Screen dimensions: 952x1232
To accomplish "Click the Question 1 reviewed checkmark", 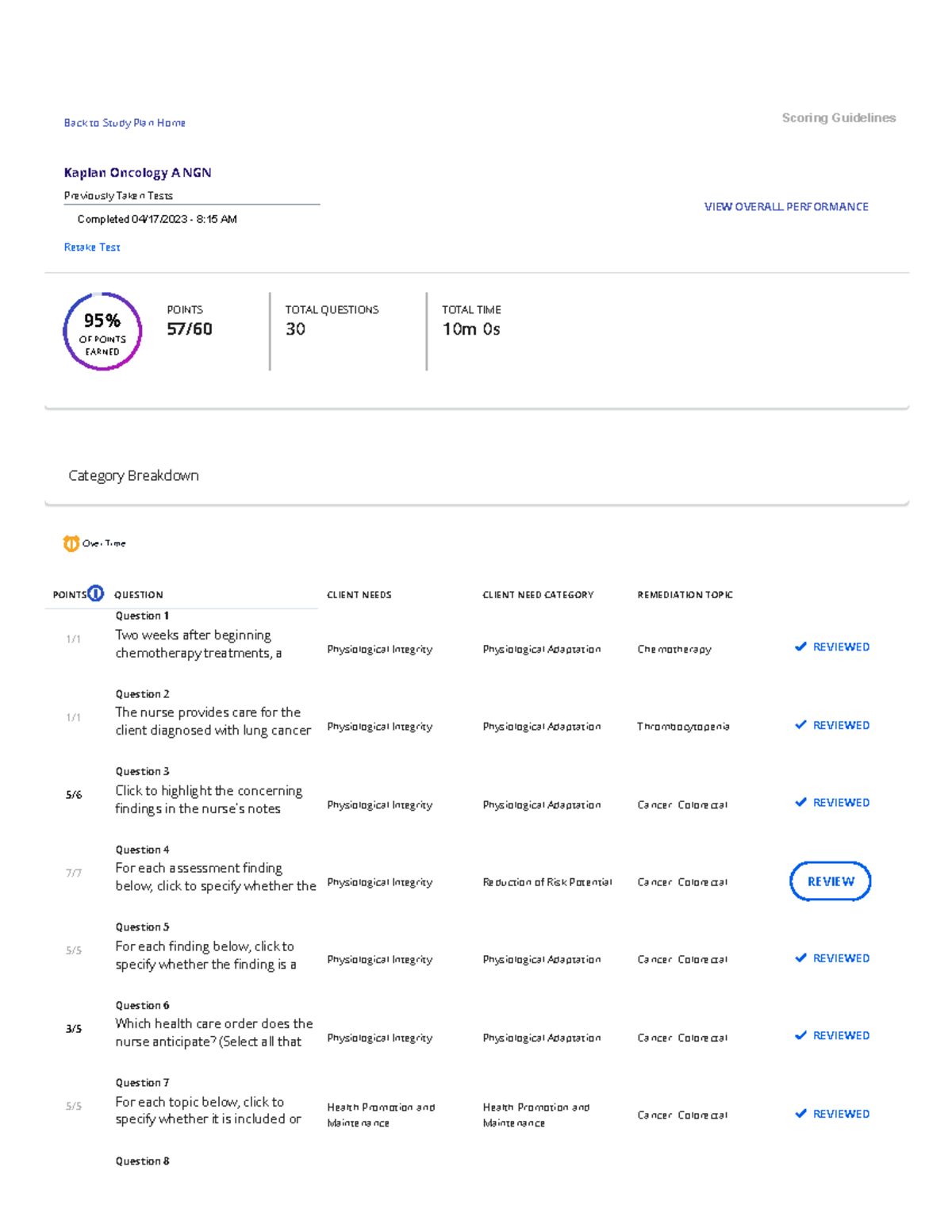I will tap(800, 647).
